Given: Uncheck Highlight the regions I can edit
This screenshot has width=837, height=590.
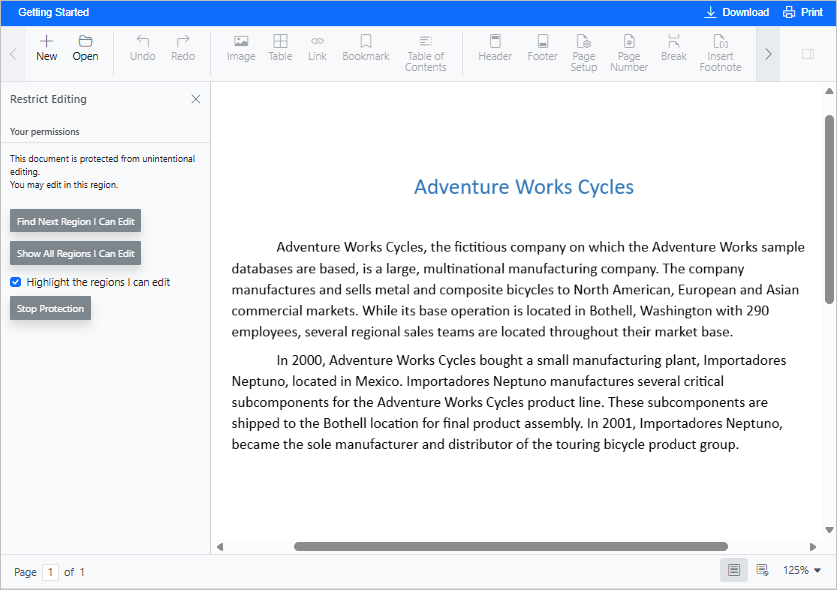Looking at the screenshot, I should [x=15, y=282].
